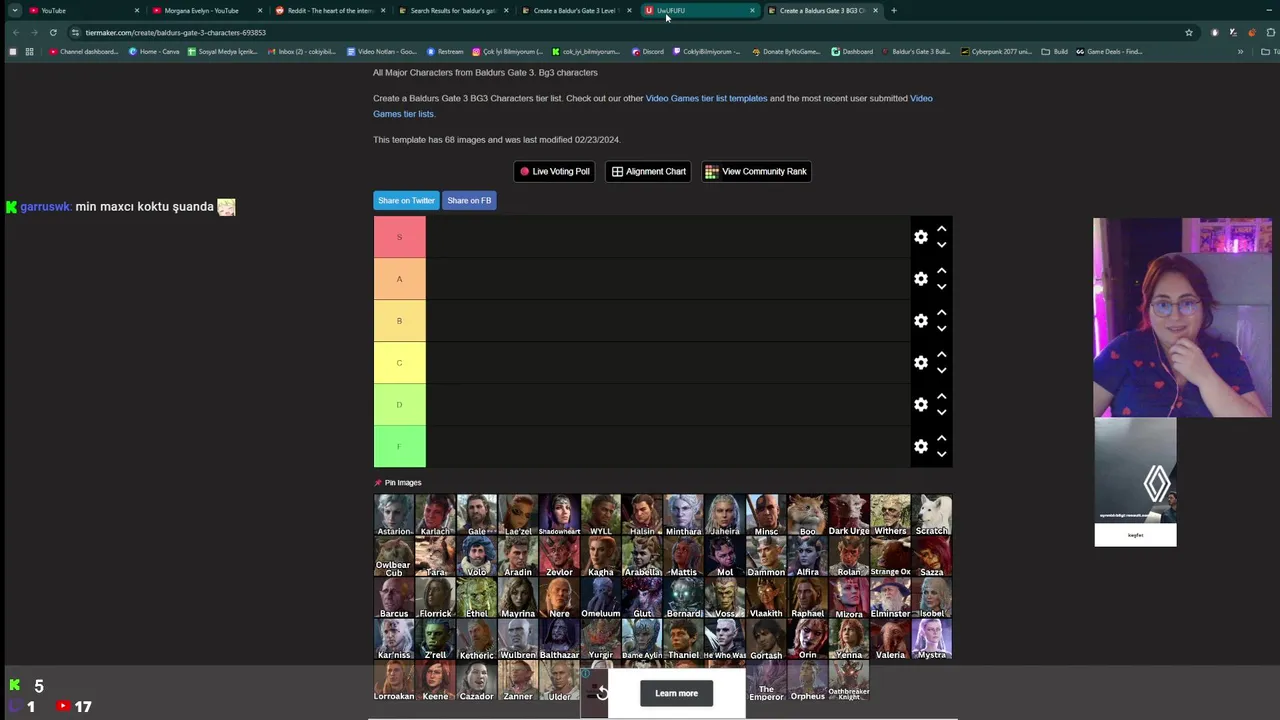Screen dimensions: 1280x720
Task: Select the Raphael character image
Action: tap(807, 598)
